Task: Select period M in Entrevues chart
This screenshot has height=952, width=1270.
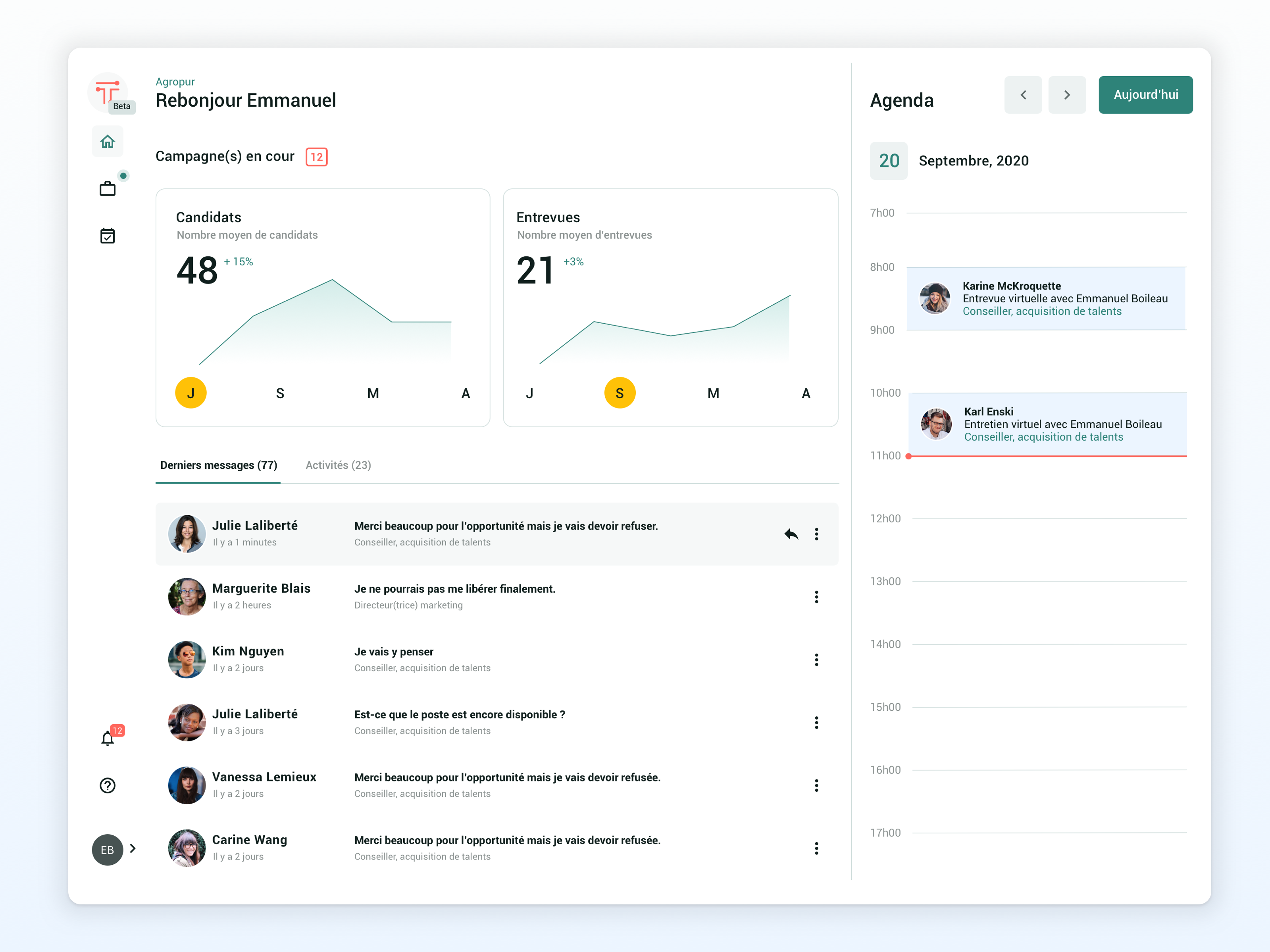Action: pyautogui.click(x=712, y=393)
